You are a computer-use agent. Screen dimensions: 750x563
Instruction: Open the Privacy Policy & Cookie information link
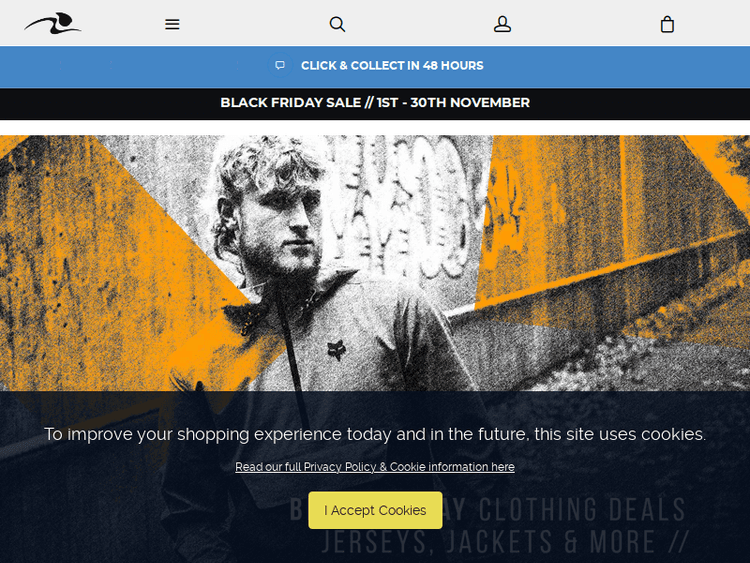tap(375, 467)
